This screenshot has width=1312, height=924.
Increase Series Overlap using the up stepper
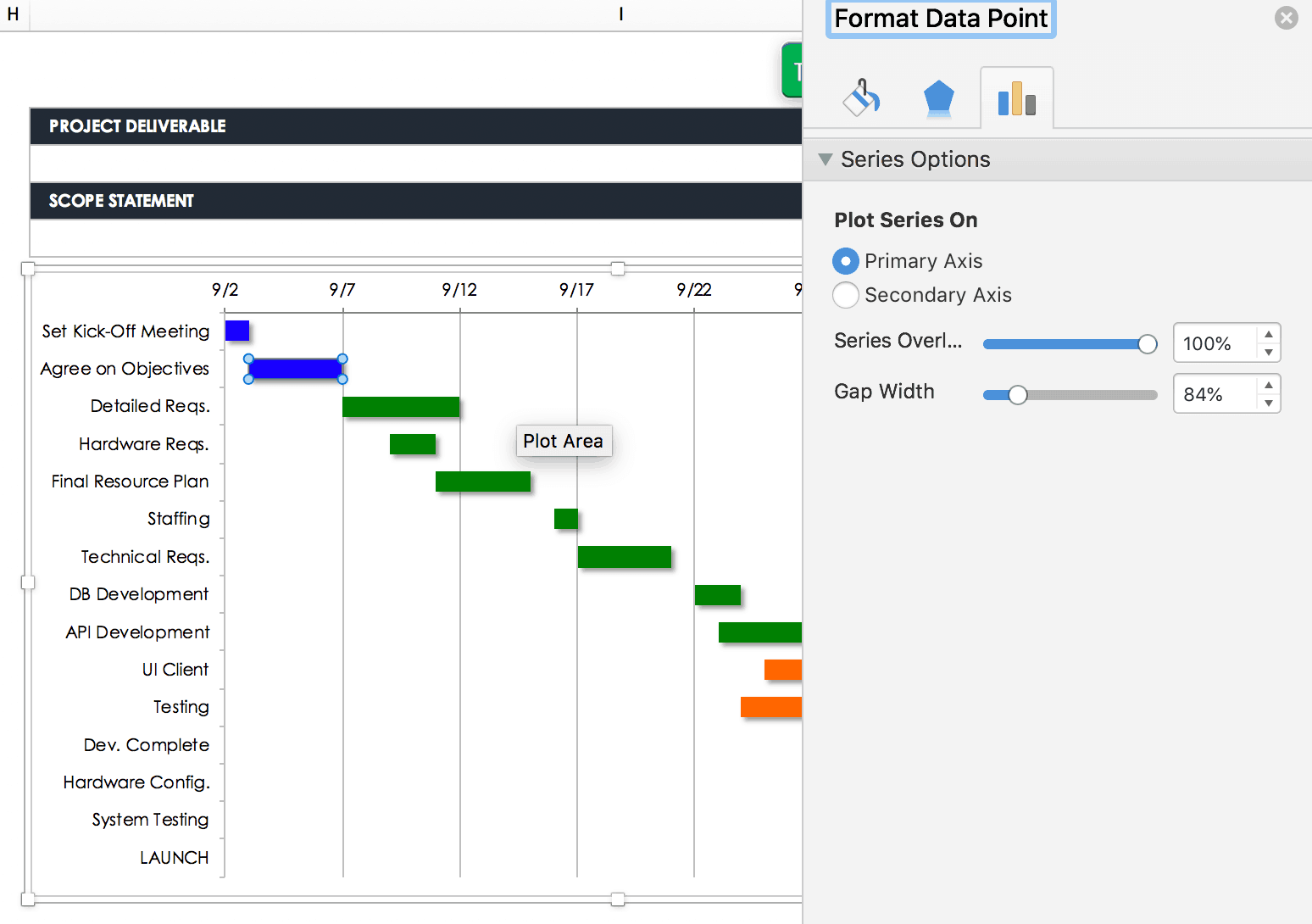pos(1268,336)
